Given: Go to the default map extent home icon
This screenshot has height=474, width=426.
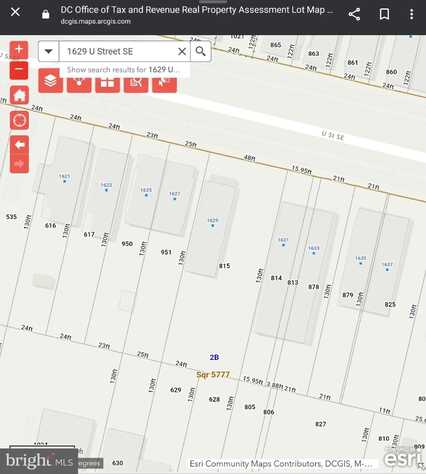Looking at the screenshot, I should 19,95.
